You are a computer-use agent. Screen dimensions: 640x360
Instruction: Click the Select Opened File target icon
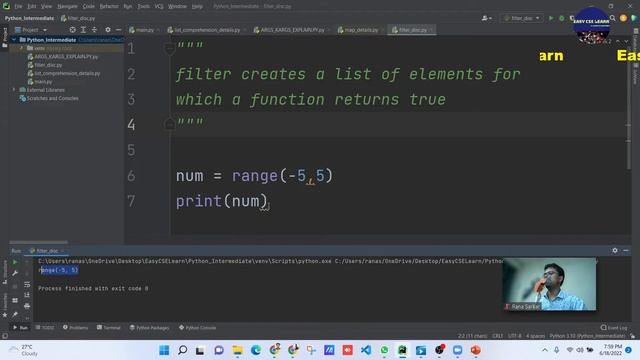72,30
